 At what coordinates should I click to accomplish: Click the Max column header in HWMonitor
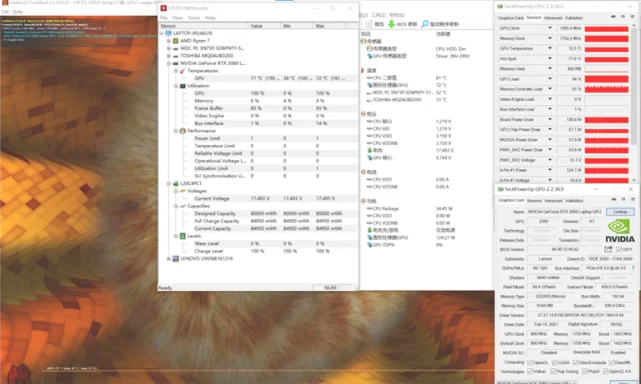point(329,26)
